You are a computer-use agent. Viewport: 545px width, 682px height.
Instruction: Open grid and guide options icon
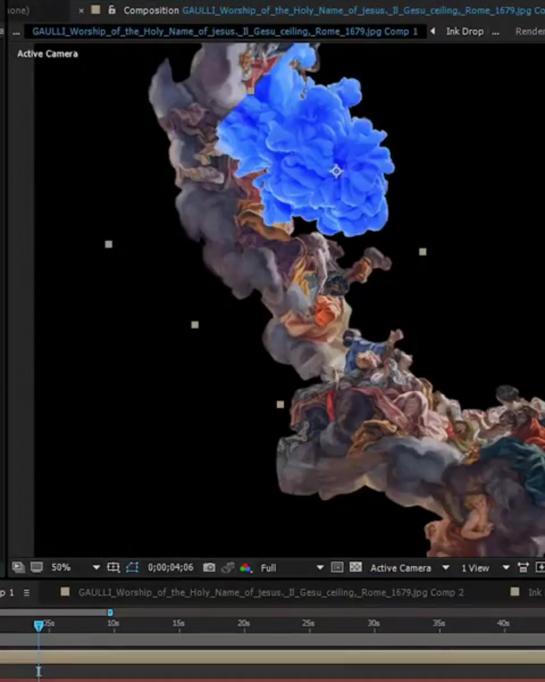[x=114, y=567]
